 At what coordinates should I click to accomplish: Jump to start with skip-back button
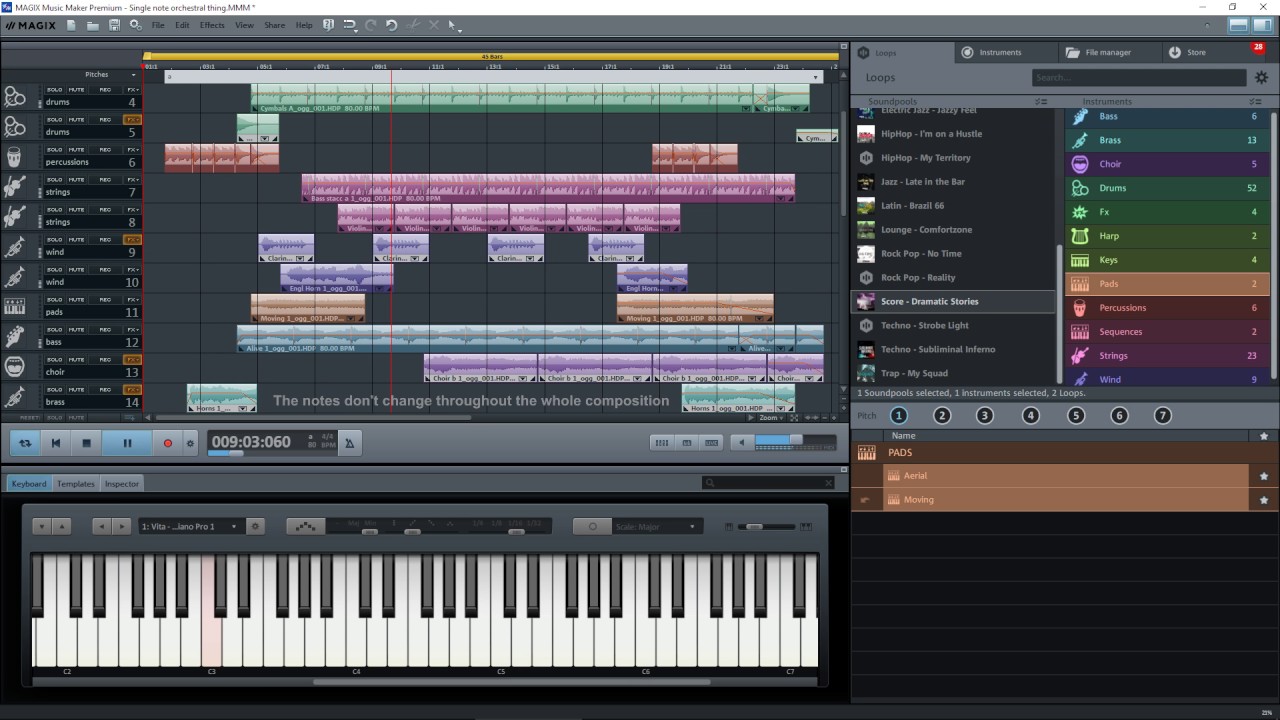(x=56, y=443)
